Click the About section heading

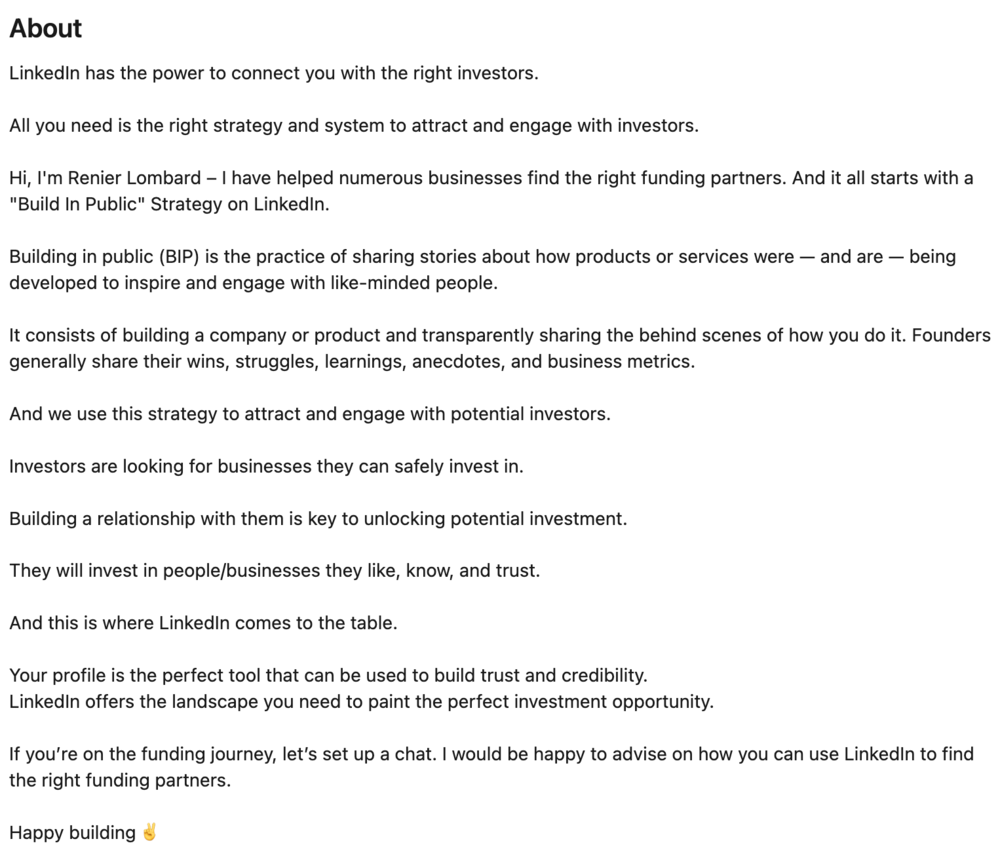coord(46,28)
